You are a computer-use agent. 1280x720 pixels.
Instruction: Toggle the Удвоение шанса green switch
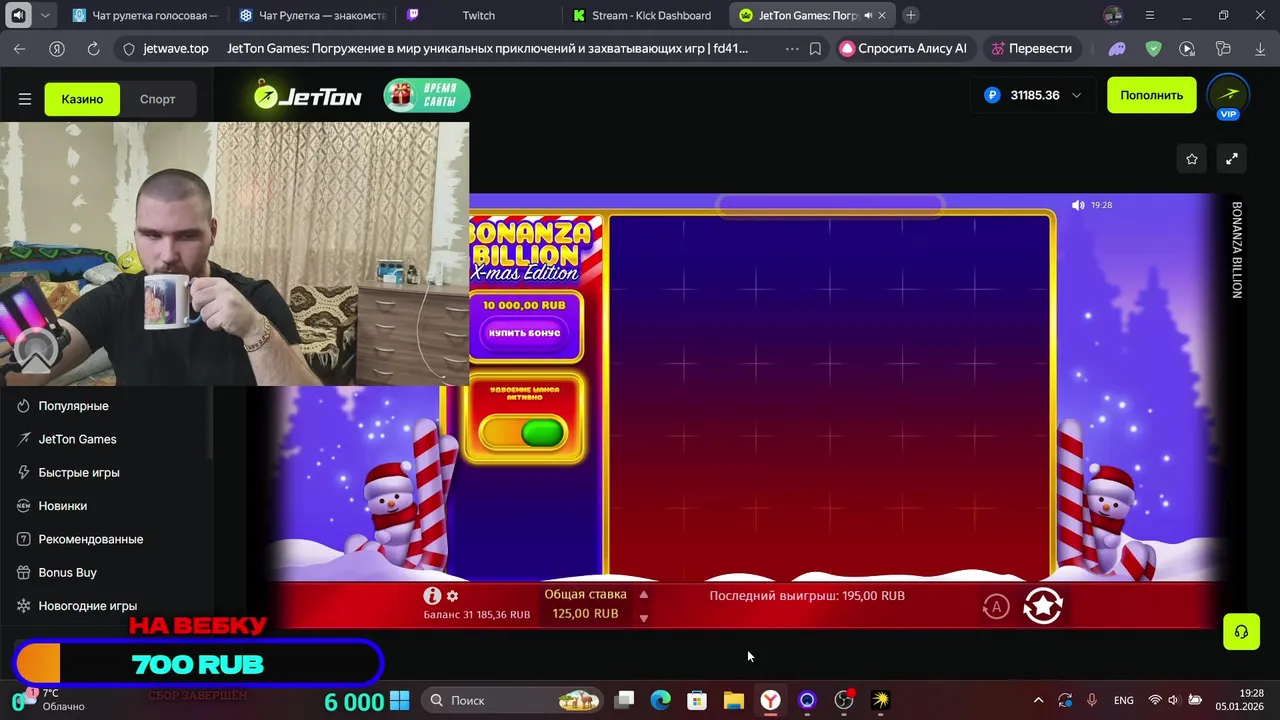pyautogui.click(x=524, y=432)
